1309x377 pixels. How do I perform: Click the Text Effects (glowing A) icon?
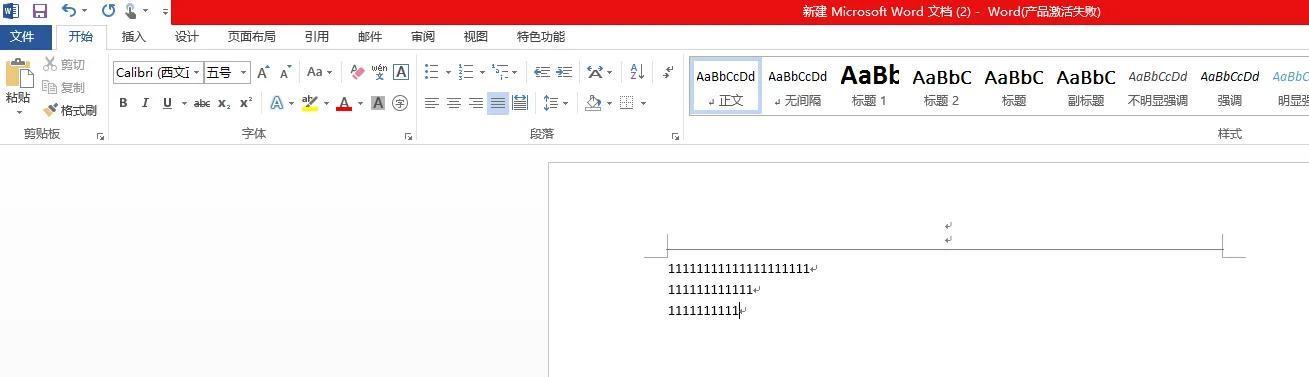[277, 103]
